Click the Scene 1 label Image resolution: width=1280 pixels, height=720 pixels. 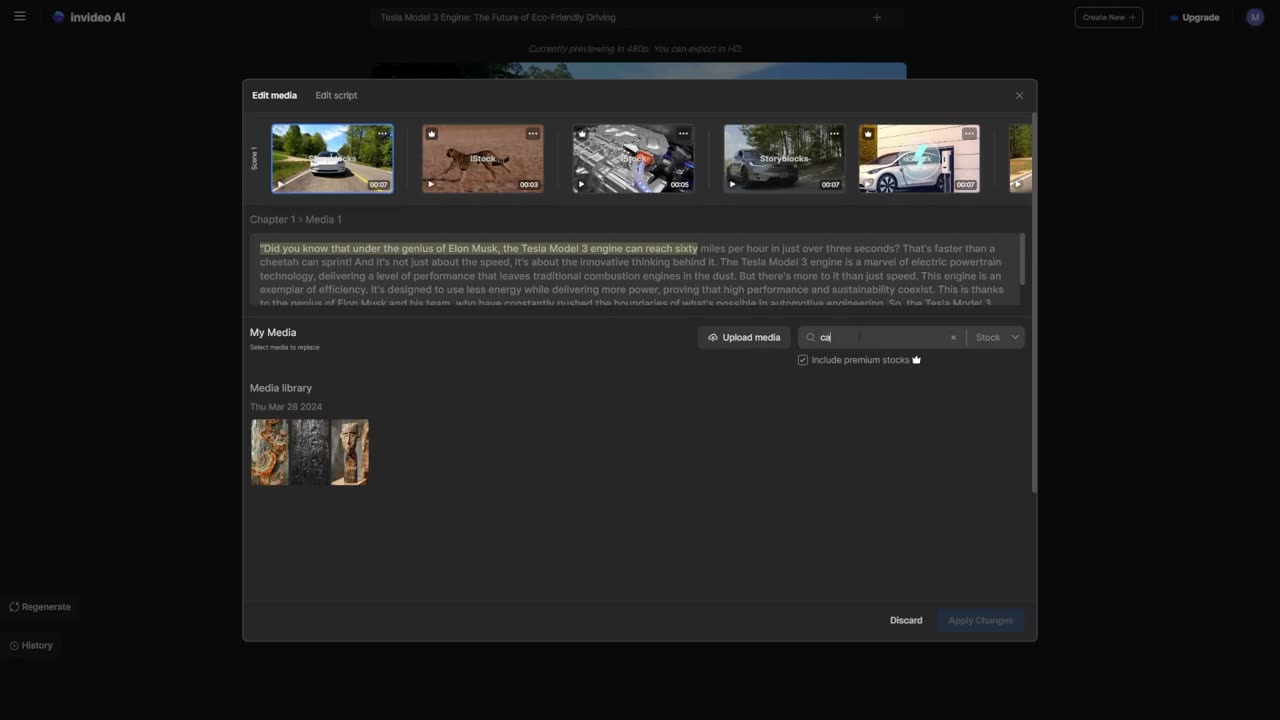[x=254, y=158]
